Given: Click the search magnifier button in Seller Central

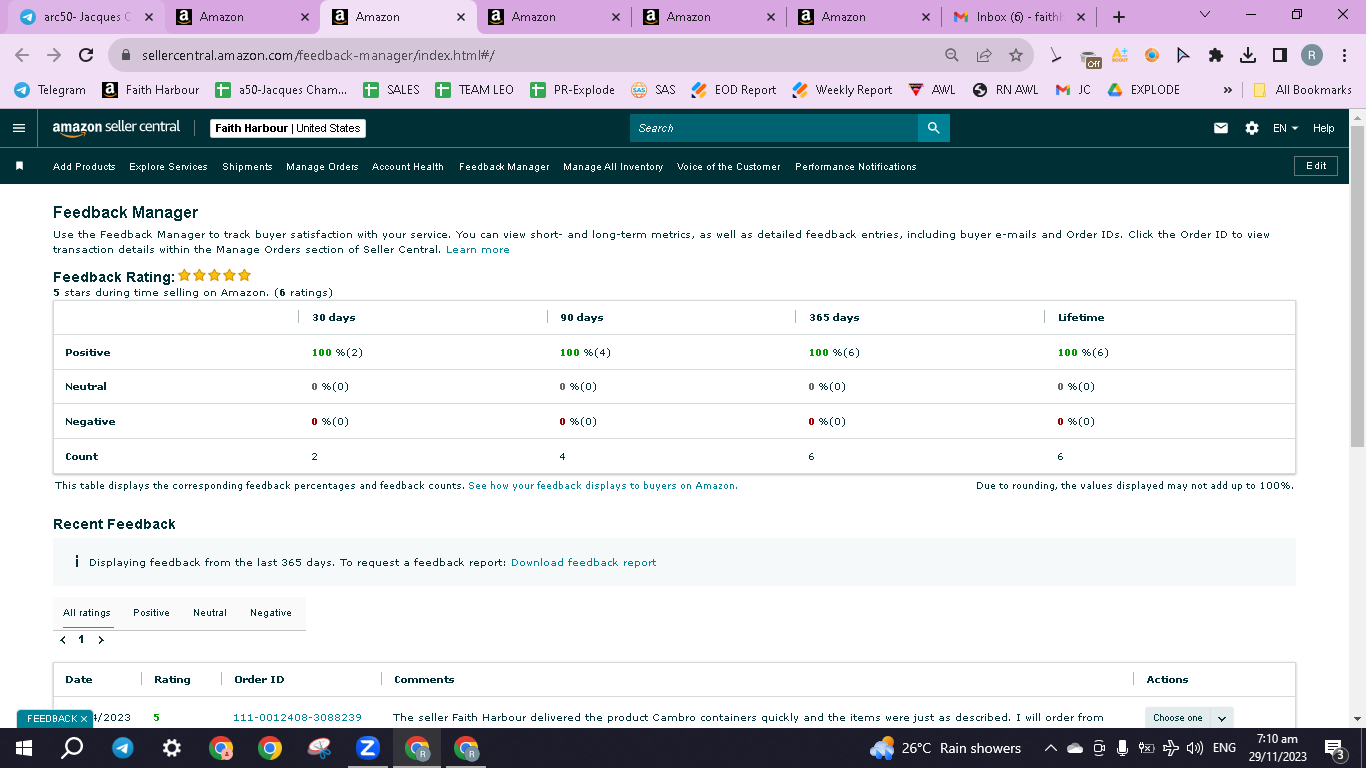Looking at the screenshot, I should pyautogui.click(x=933, y=128).
